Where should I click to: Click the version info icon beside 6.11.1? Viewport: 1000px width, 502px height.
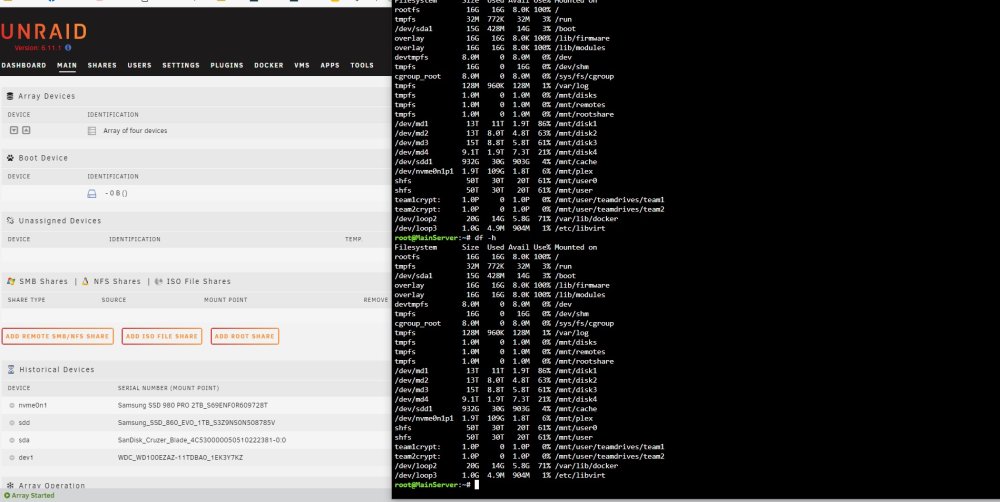point(68,48)
